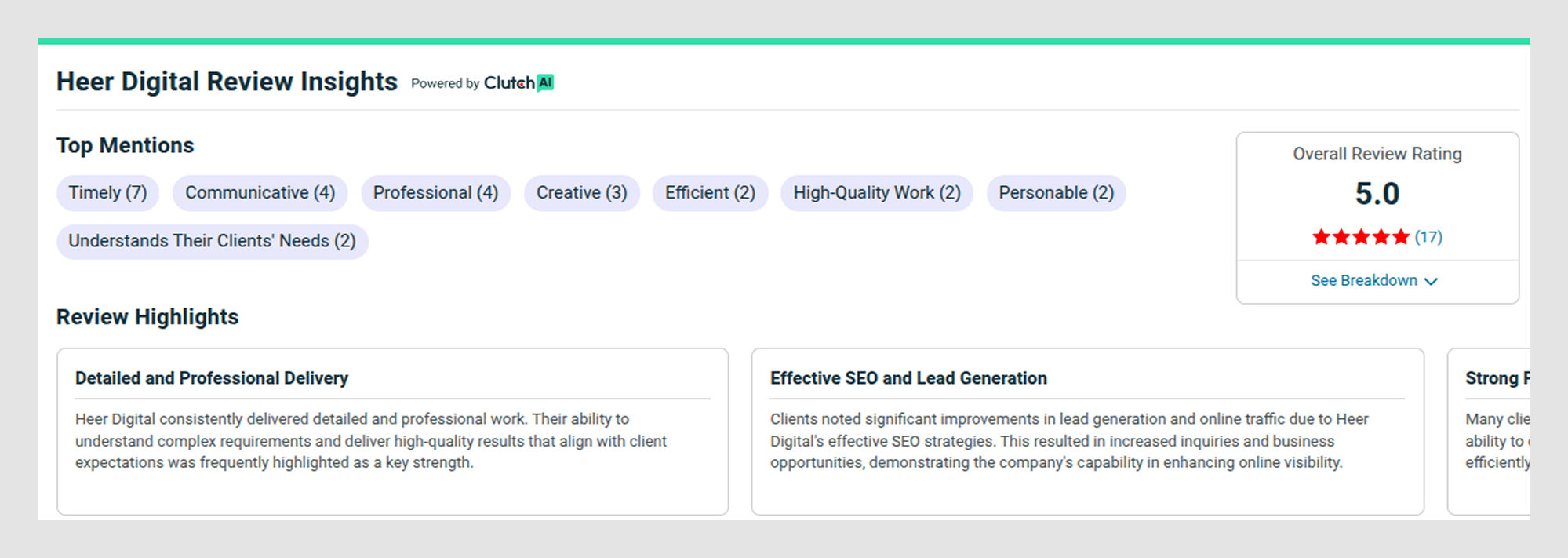The image size is (1568, 558).
Task: Open the See Breakdown link
Action: coord(1374,280)
